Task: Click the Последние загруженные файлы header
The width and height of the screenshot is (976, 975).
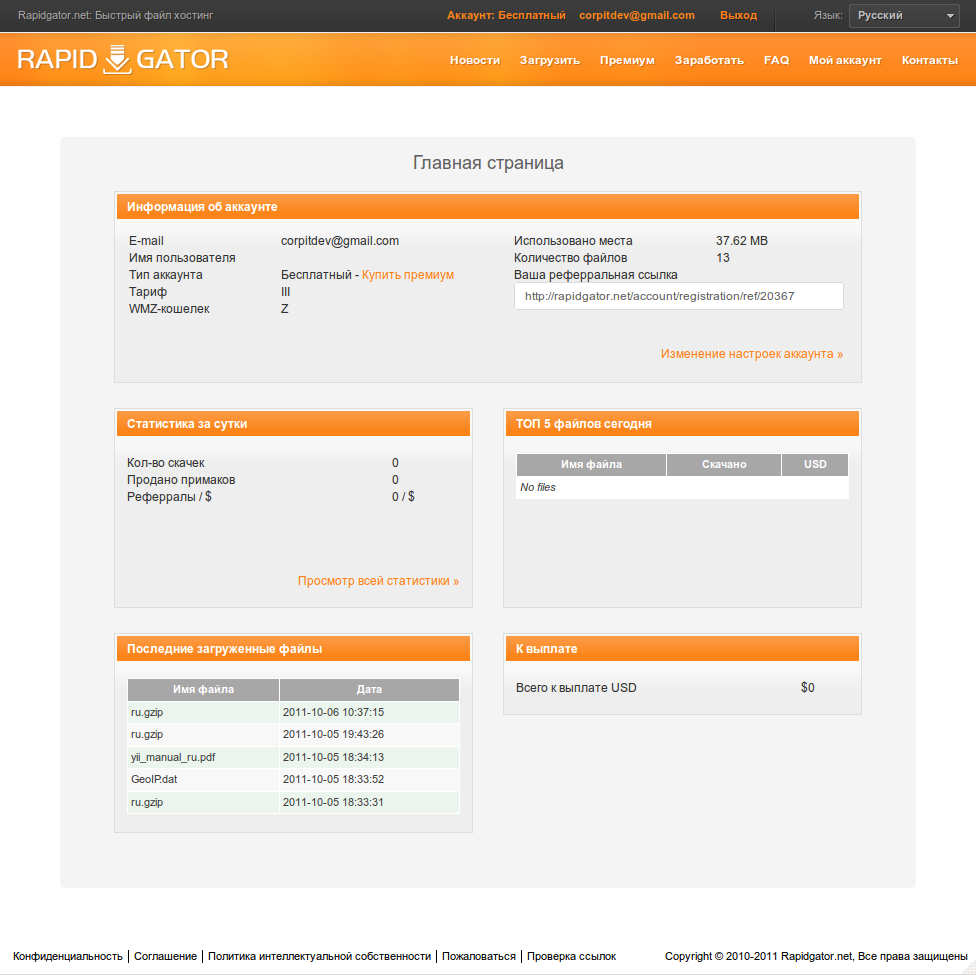Action: [293, 649]
